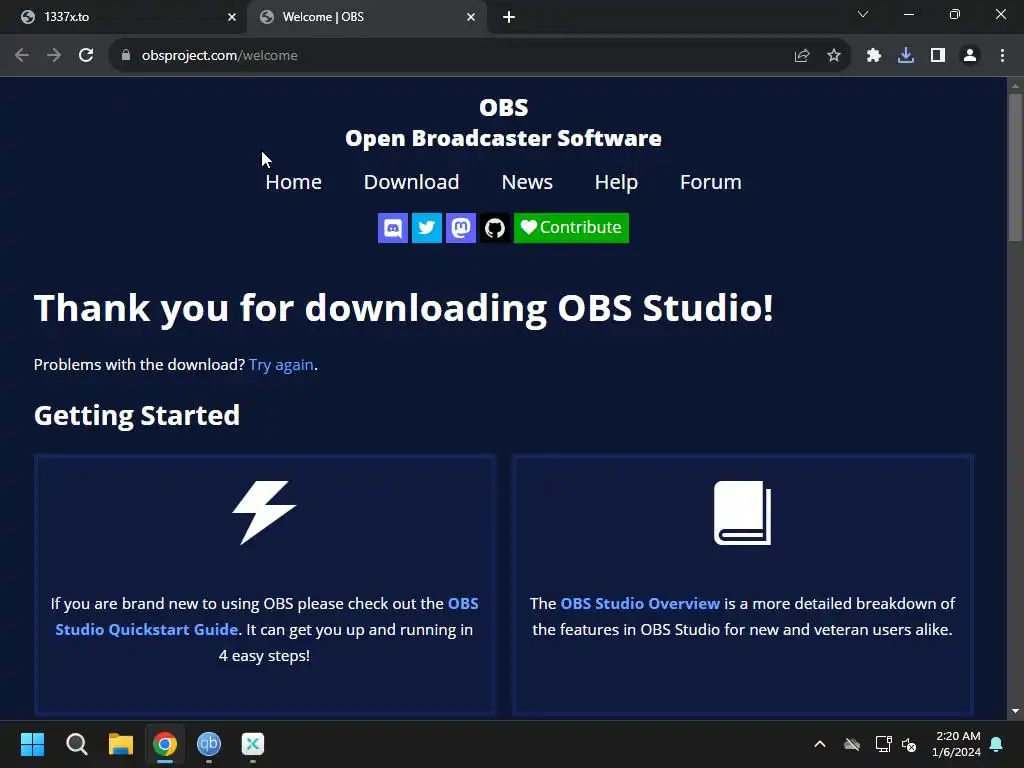Open File Explorer from taskbar
This screenshot has width=1024, height=768.
coord(121,744)
